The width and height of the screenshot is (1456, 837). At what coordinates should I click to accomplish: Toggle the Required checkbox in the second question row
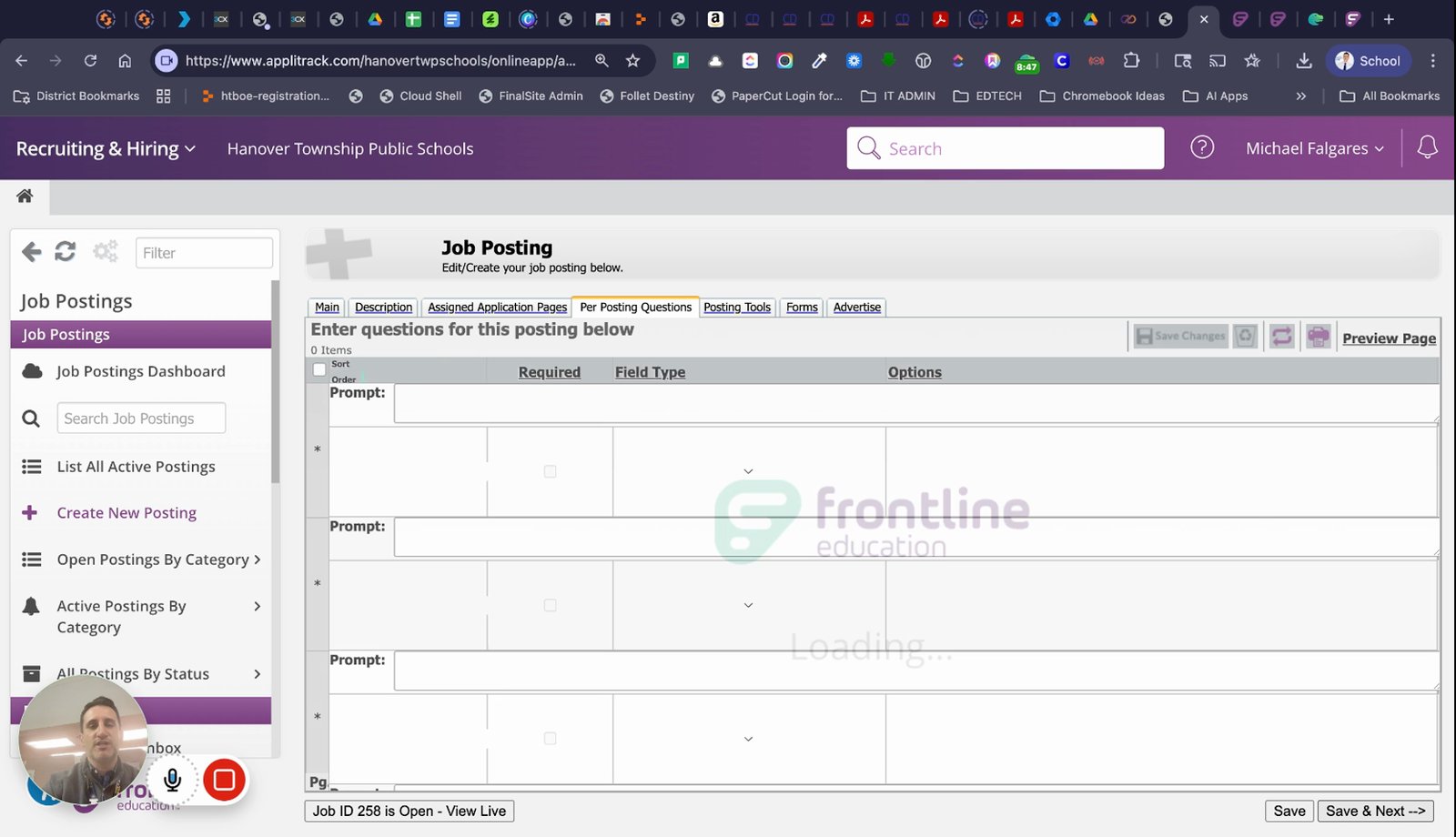point(550,605)
